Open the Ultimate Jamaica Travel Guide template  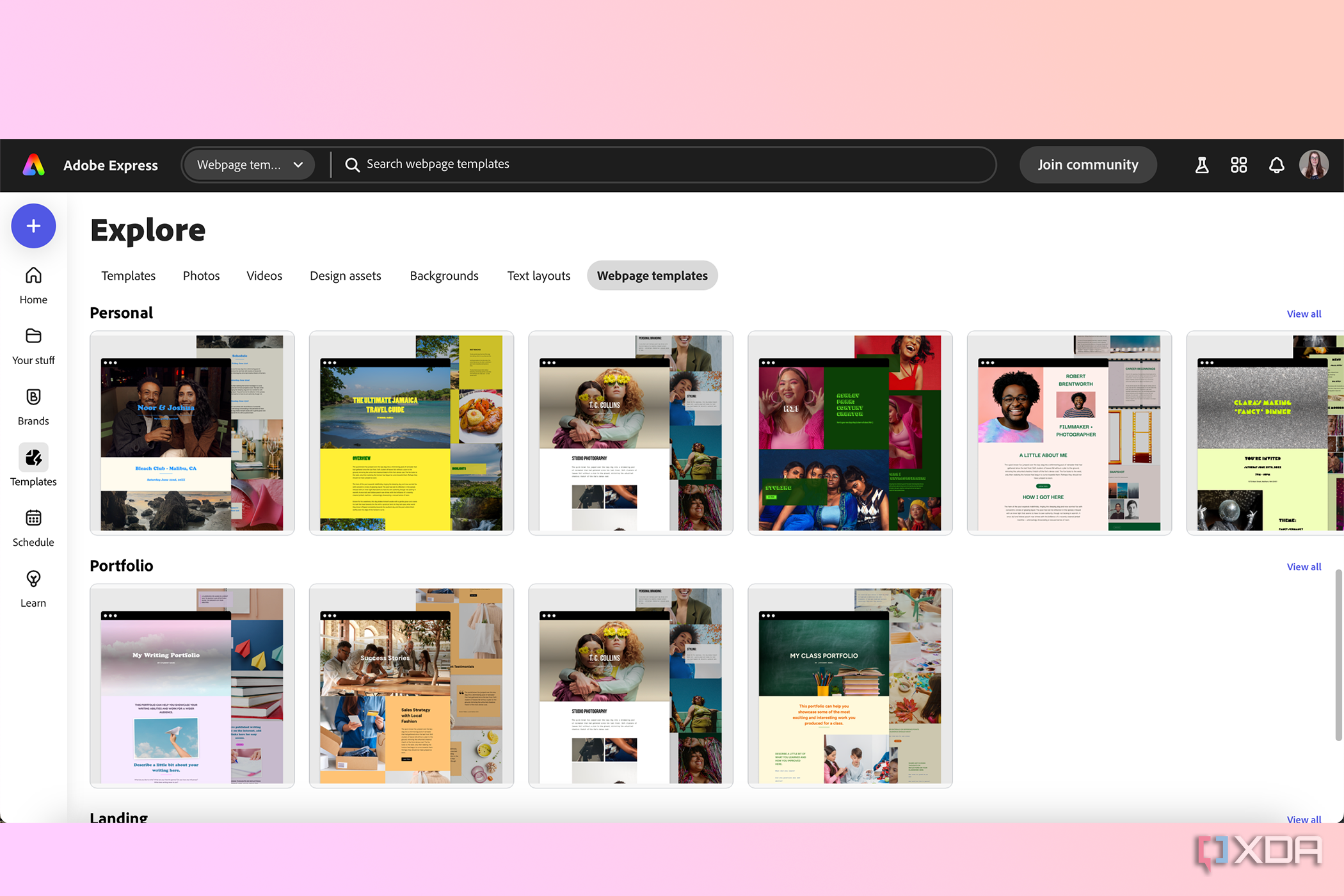[411, 433]
